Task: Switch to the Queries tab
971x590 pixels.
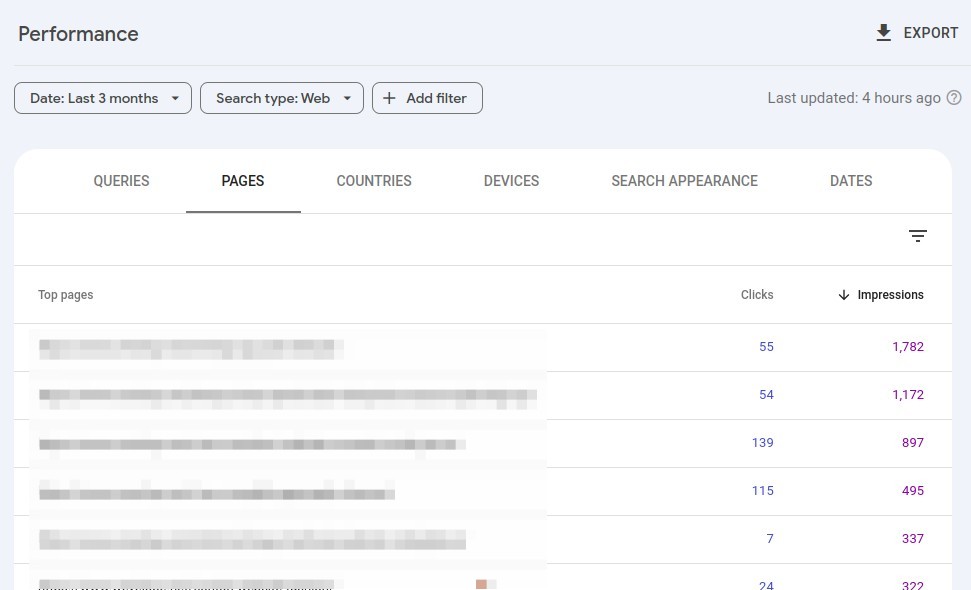Action: pos(121,181)
